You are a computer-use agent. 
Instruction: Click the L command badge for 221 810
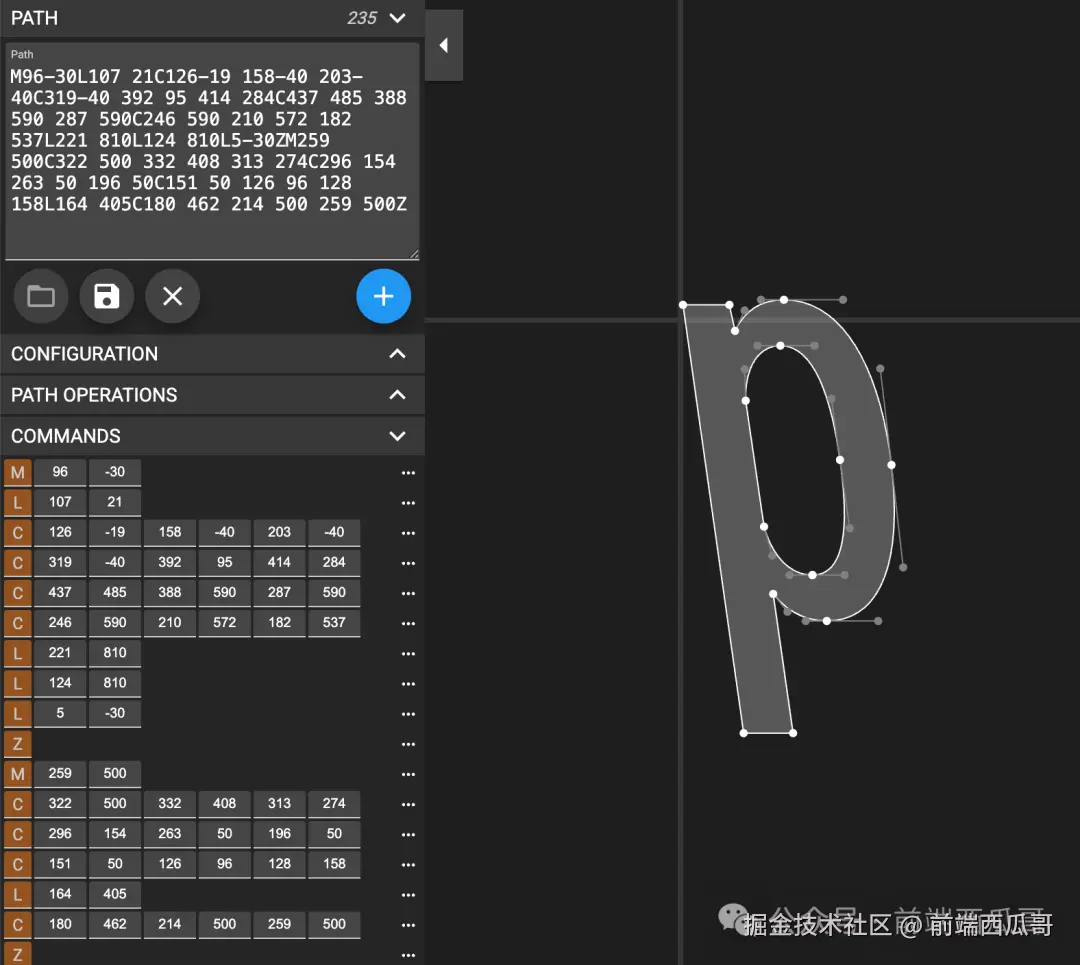click(x=18, y=654)
